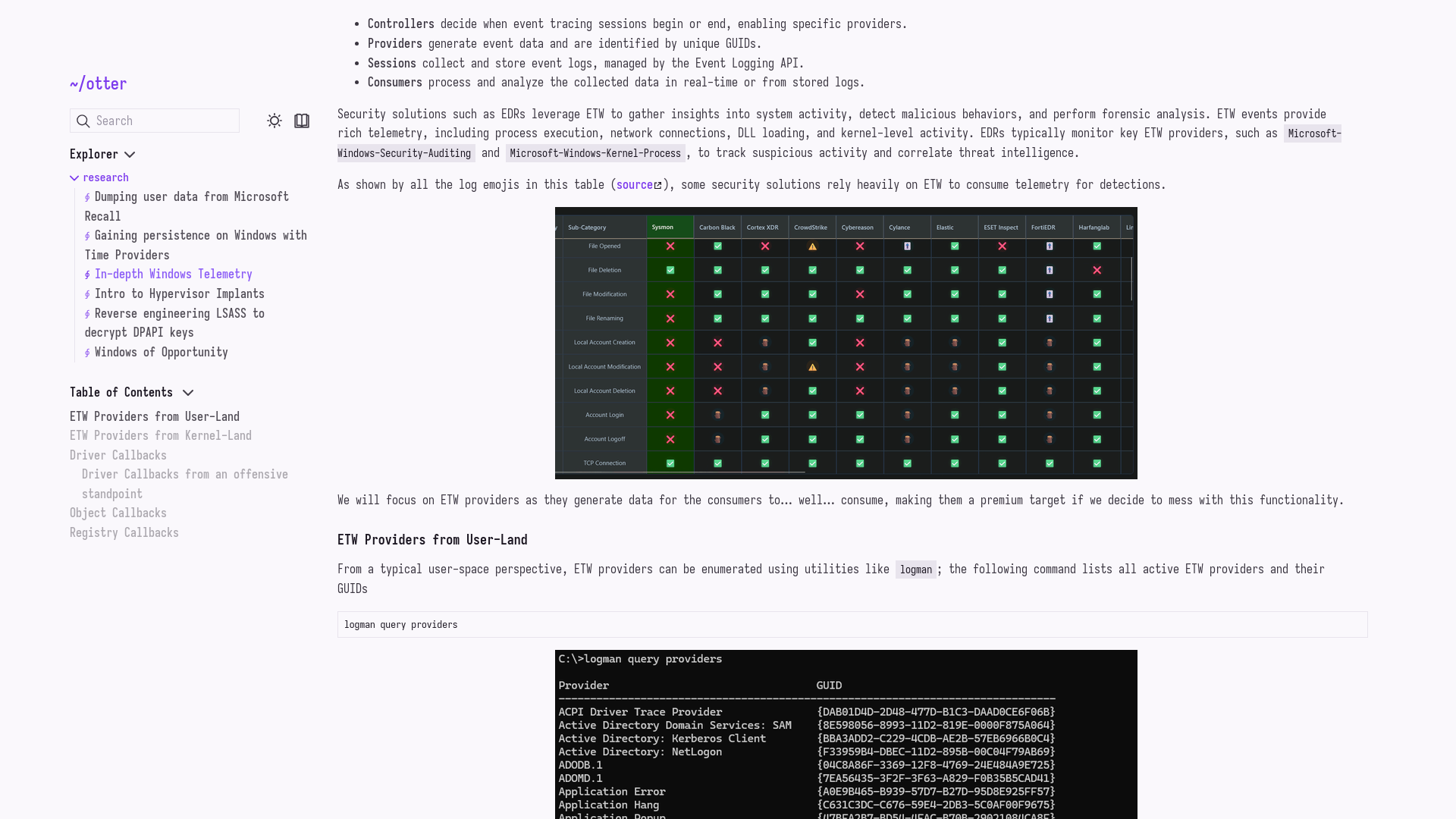Viewport: 1456px width, 819px height.
Task: Click the ETW Providers from User-Land heading
Action: click(432, 540)
